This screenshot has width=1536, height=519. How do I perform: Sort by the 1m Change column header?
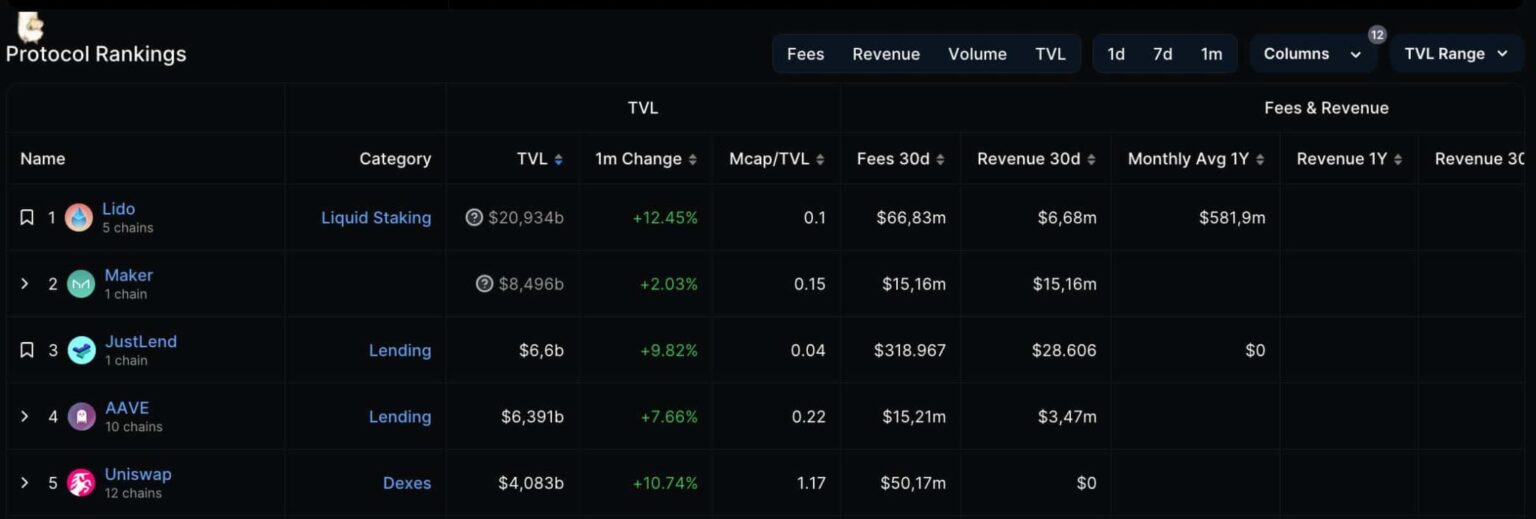click(645, 159)
